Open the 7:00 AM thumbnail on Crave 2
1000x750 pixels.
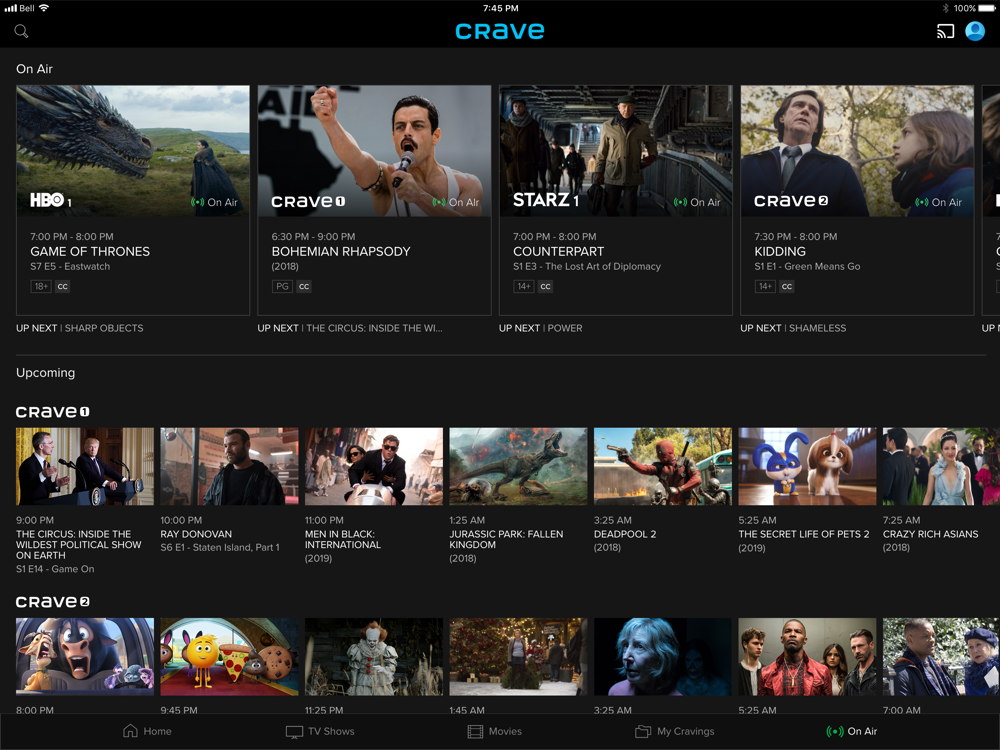(941, 656)
